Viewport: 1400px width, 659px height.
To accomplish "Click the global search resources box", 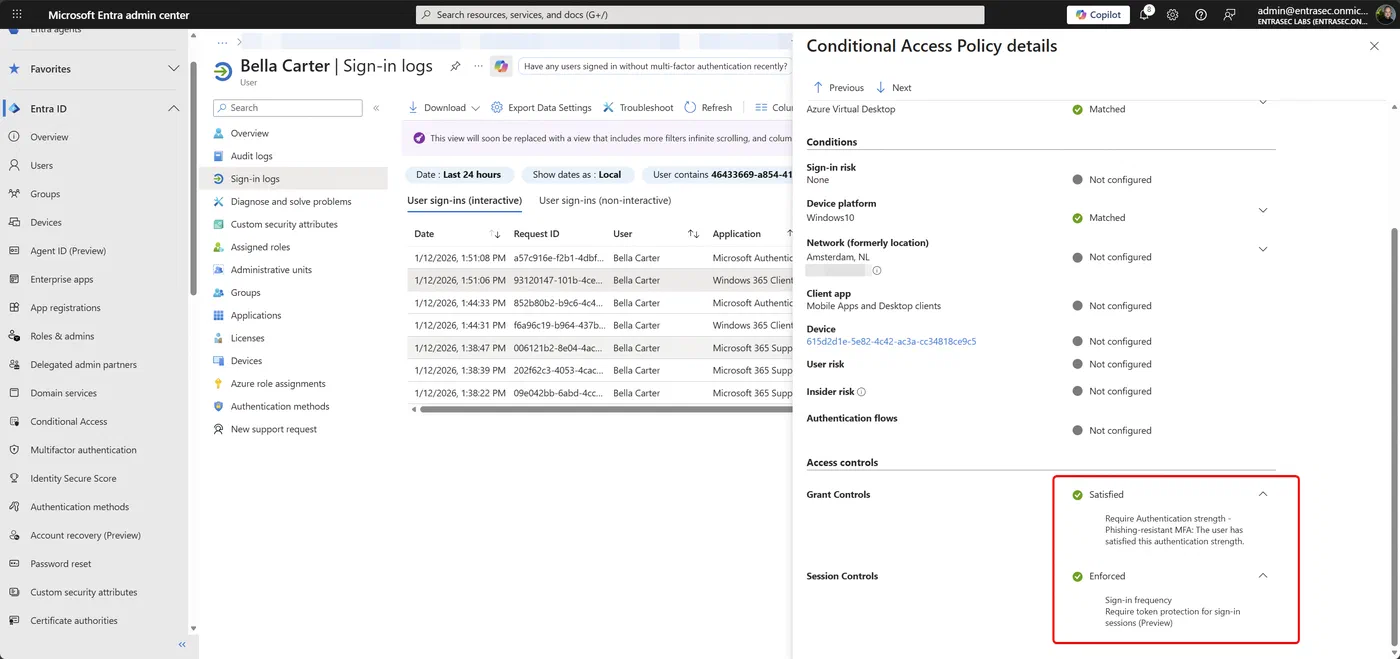I will click(x=700, y=15).
